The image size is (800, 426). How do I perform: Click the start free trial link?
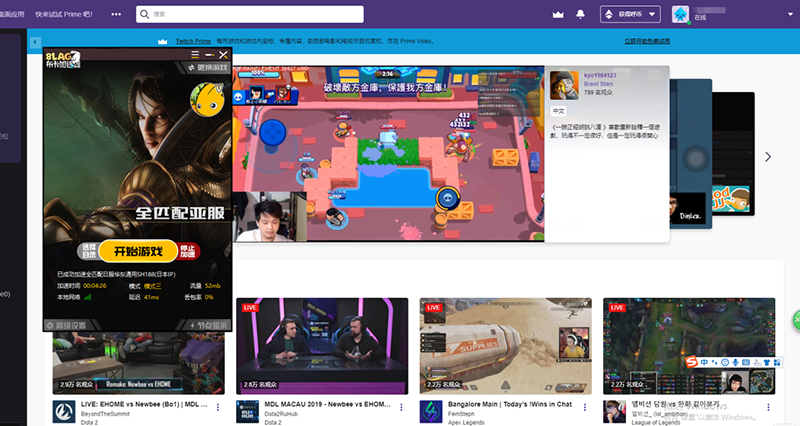tap(647, 41)
